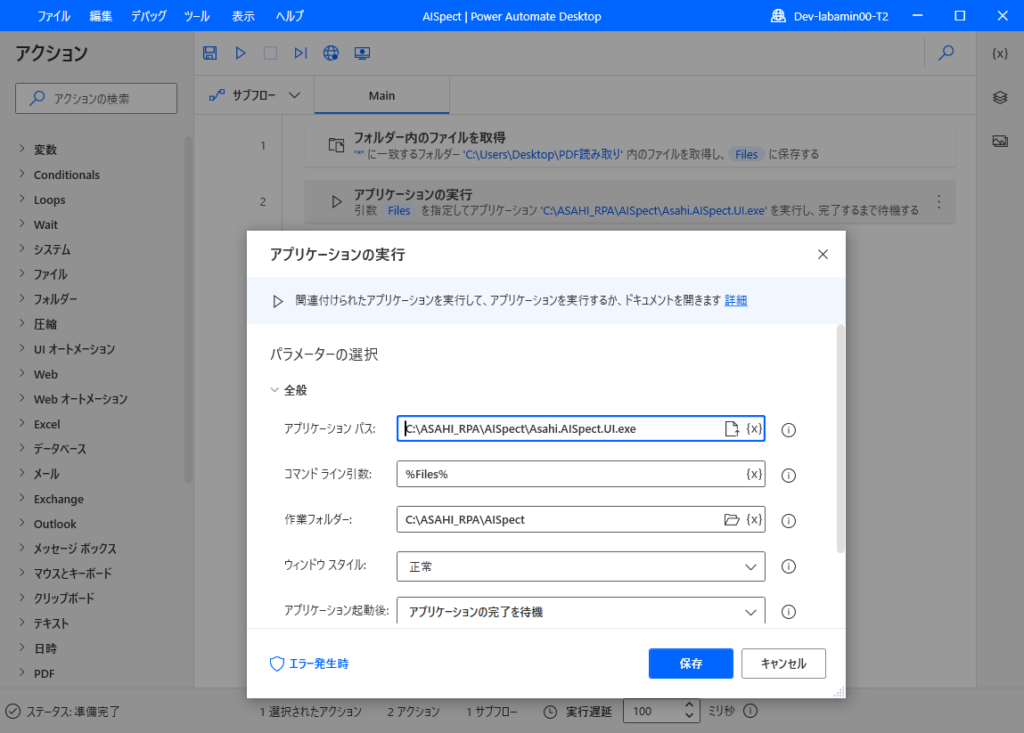This screenshot has height=733, width=1024.
Task: Run the flow with the play icon
Action: (240, 53)
